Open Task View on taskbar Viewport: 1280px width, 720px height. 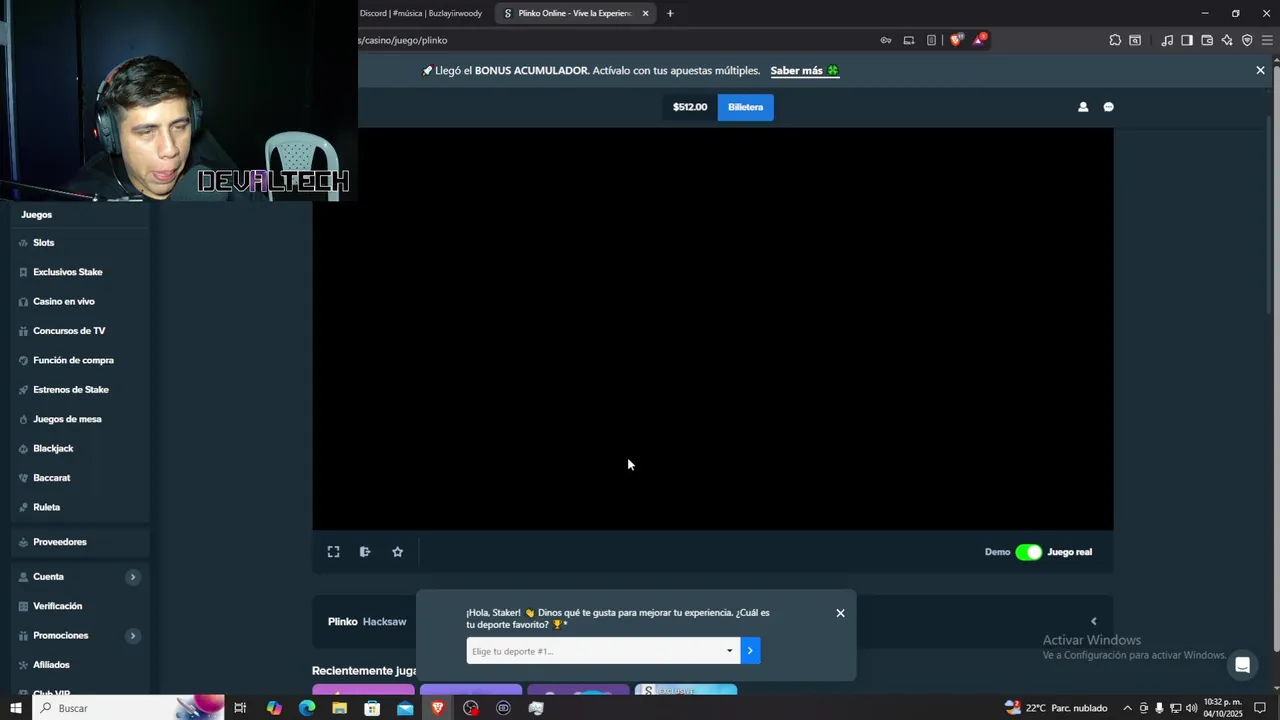pos(240,708)
